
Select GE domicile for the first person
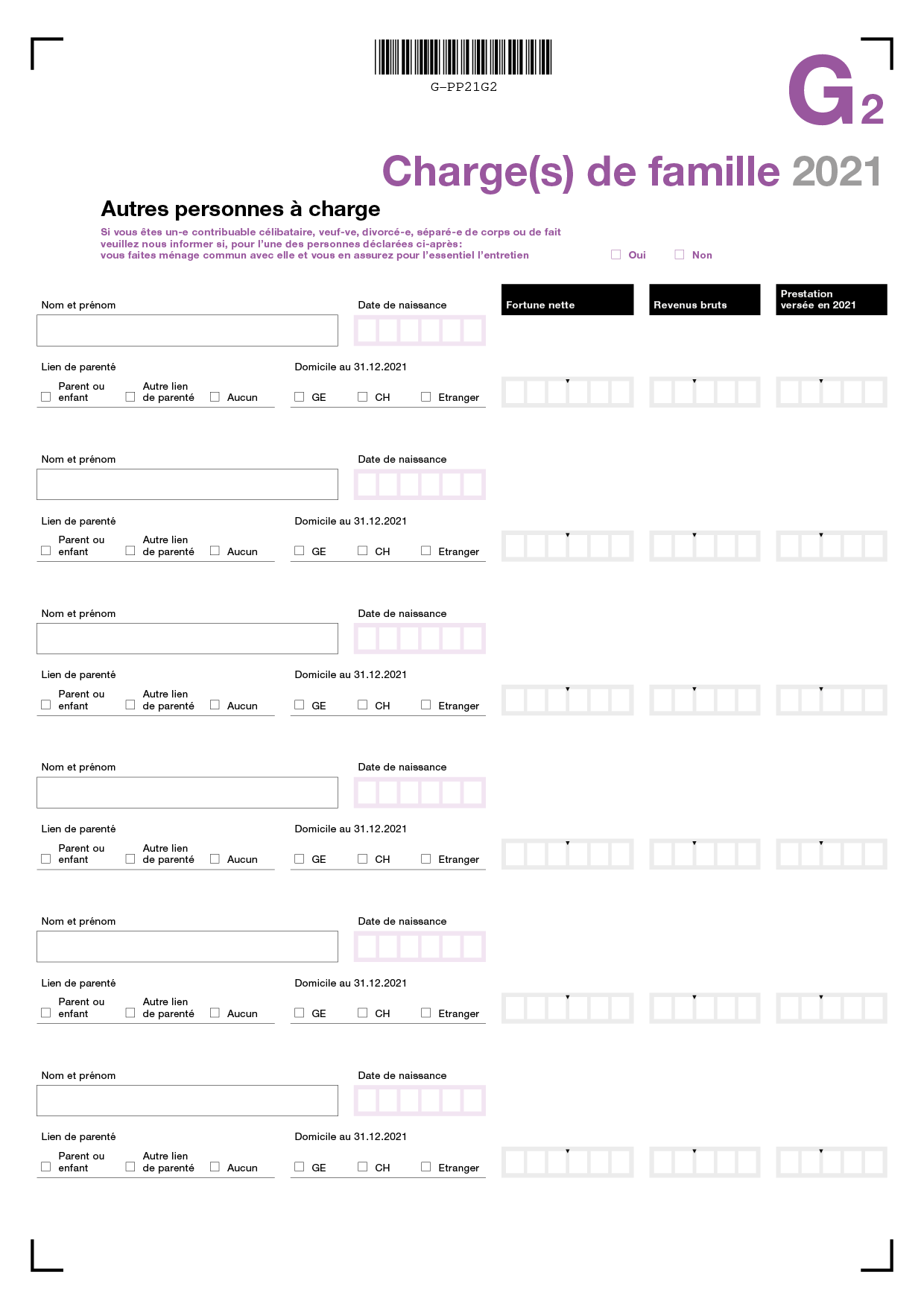click(x=300, y=397)
